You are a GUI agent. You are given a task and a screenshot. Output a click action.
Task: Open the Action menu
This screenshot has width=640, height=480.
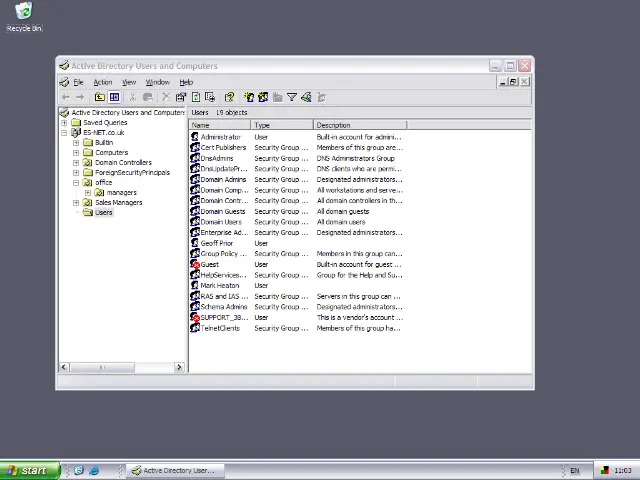pyautogui.click(x=103, y=82)
